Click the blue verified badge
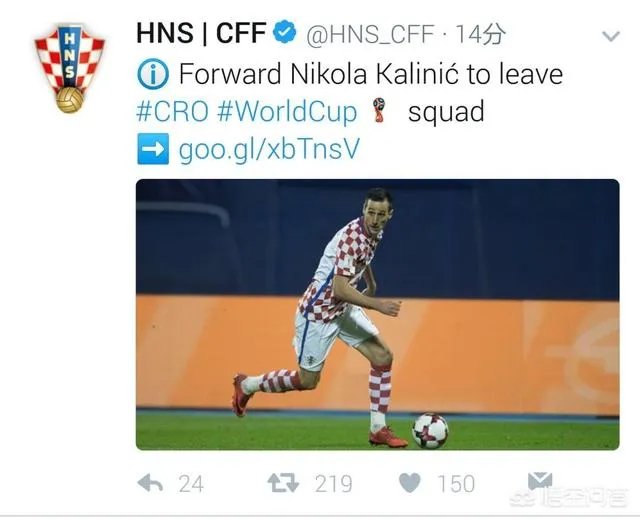640x519 pixels. [x=284, y=33]
